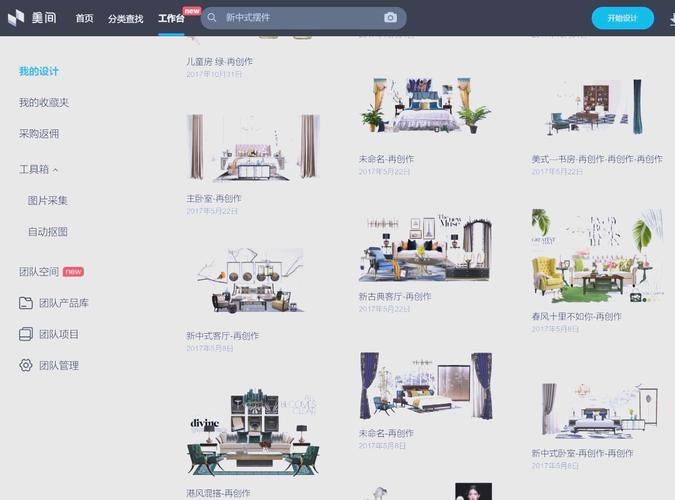Viewport: 675px width, 500px height.
Task: Click the 主卧室-再创作 title text
Action: point(214,199)
